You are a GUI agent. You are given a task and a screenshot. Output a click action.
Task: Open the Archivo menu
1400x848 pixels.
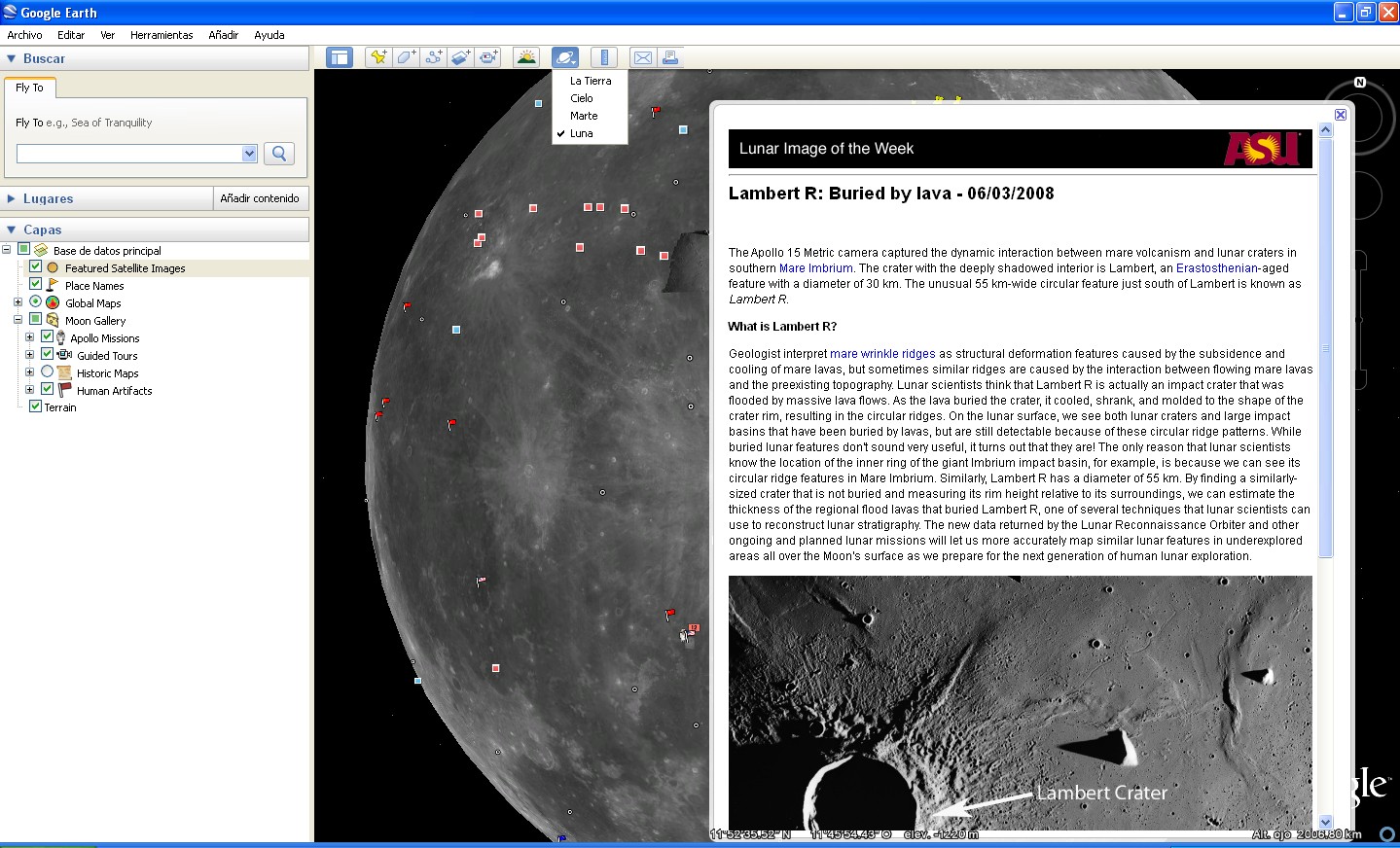pyautogui.click(x=25, y=35)
